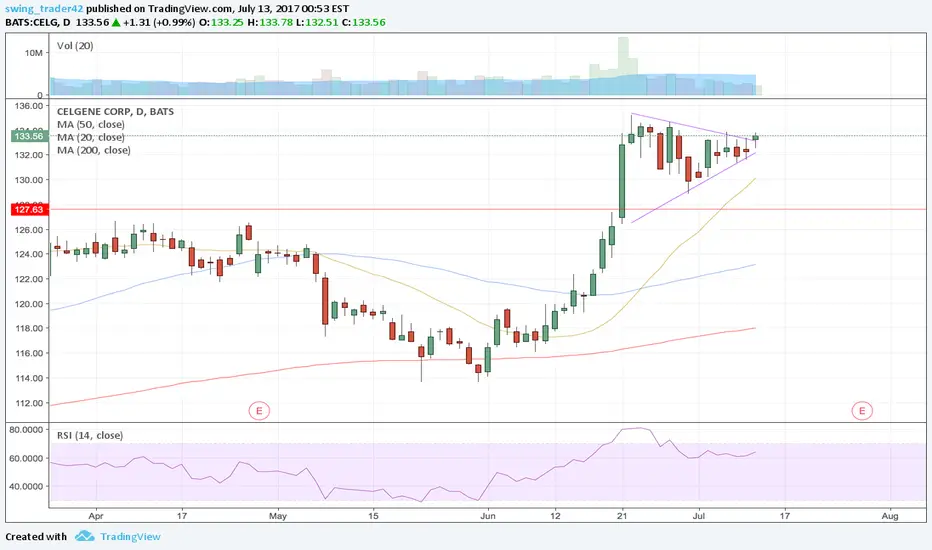Click the +1.31 (+0.99%) change value

[159, 23]
